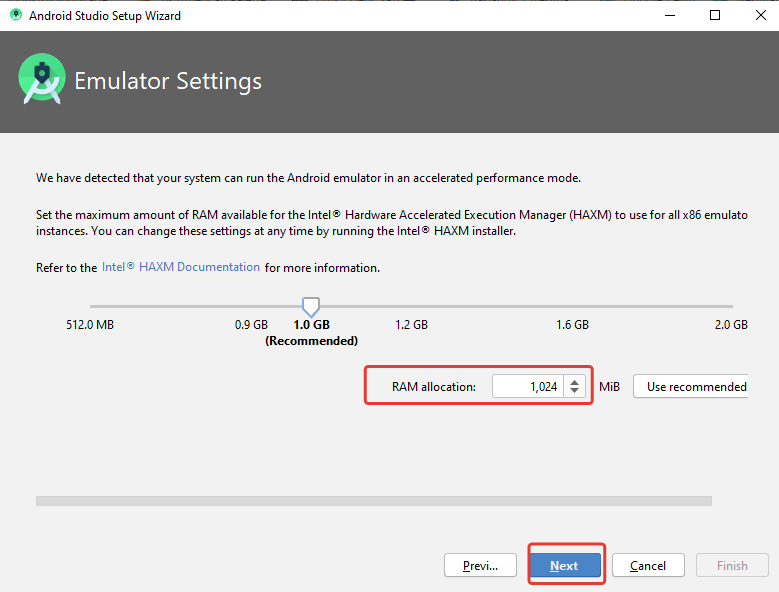Viewport: 779px width, 592px height.
Task: Increase RAM allocation with up arrow
Action: coord(574,381)
